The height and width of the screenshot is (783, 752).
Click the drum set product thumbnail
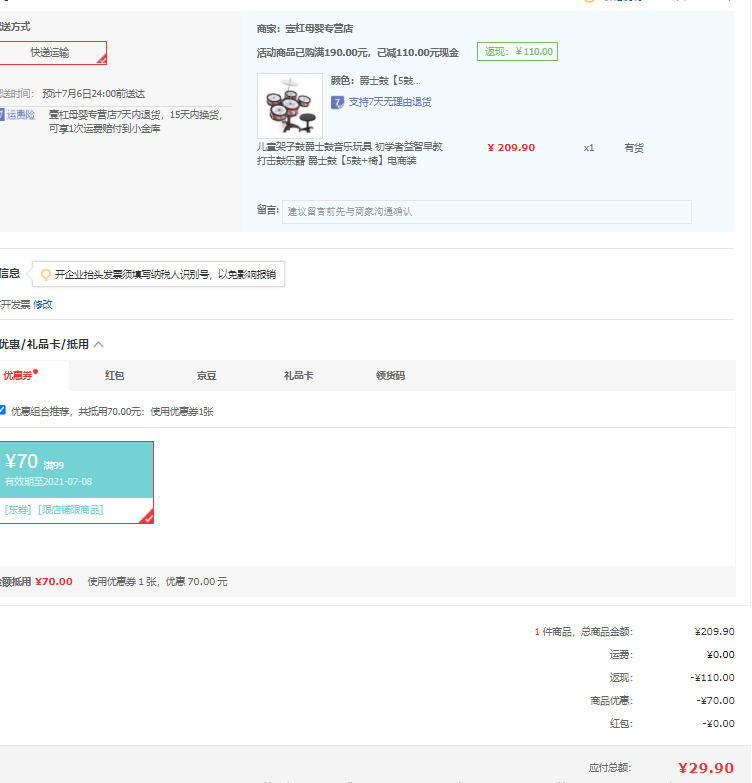point(290,105)
